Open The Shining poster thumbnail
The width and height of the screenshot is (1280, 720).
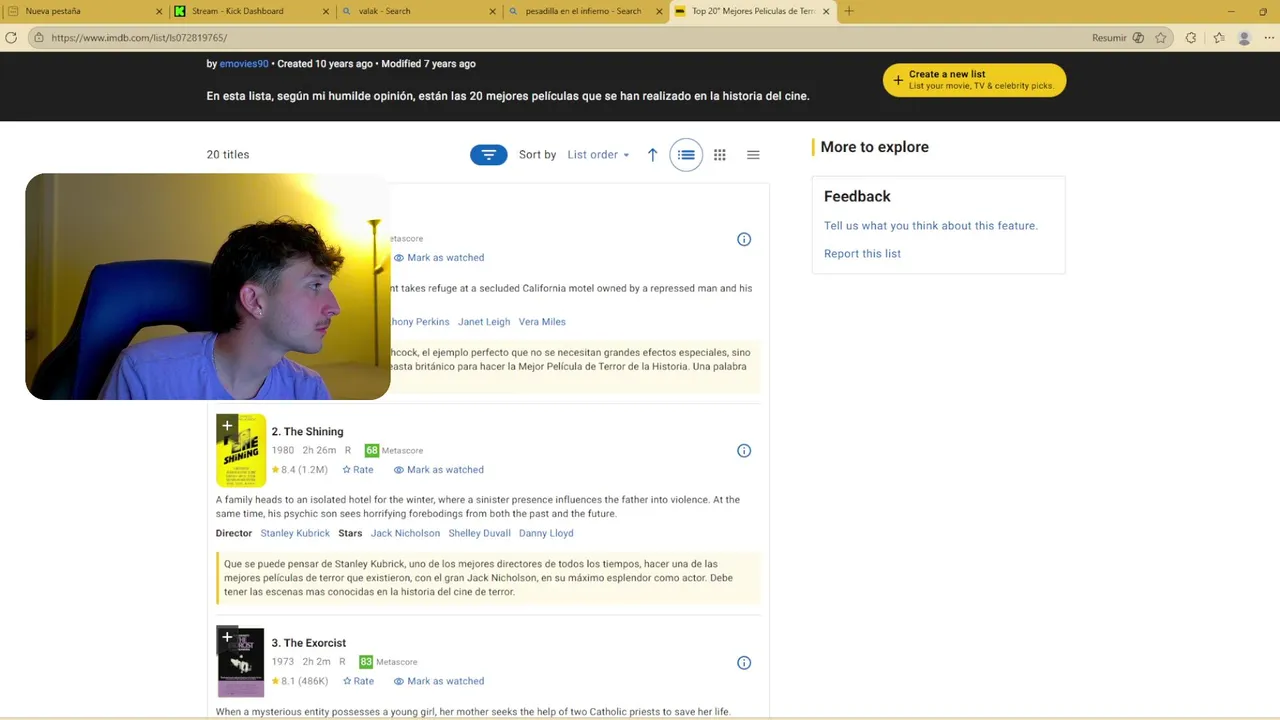tap(241, 452)
